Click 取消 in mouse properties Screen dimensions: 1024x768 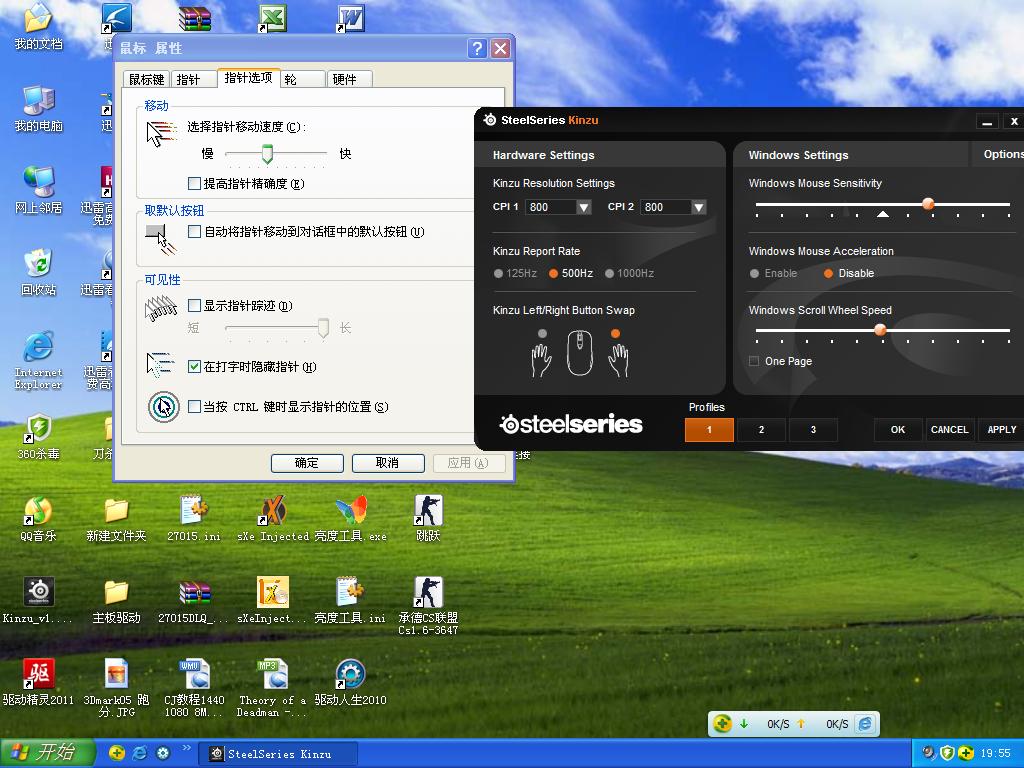point(388,463)
